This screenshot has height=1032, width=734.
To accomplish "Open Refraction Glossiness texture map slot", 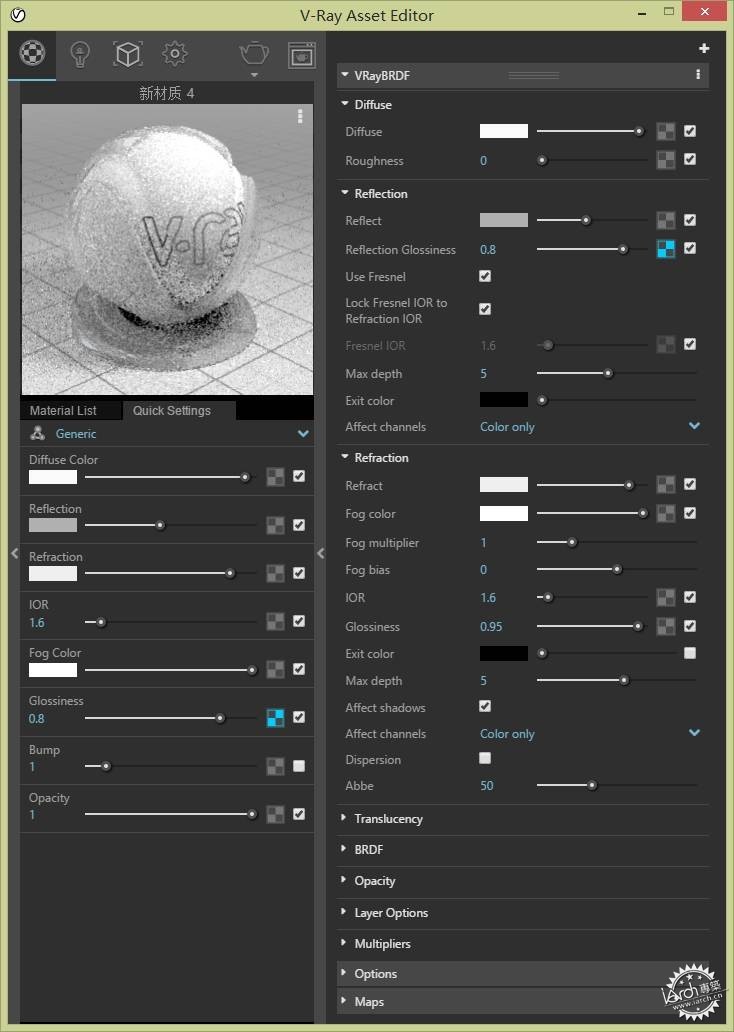I will tap(666, 627).
